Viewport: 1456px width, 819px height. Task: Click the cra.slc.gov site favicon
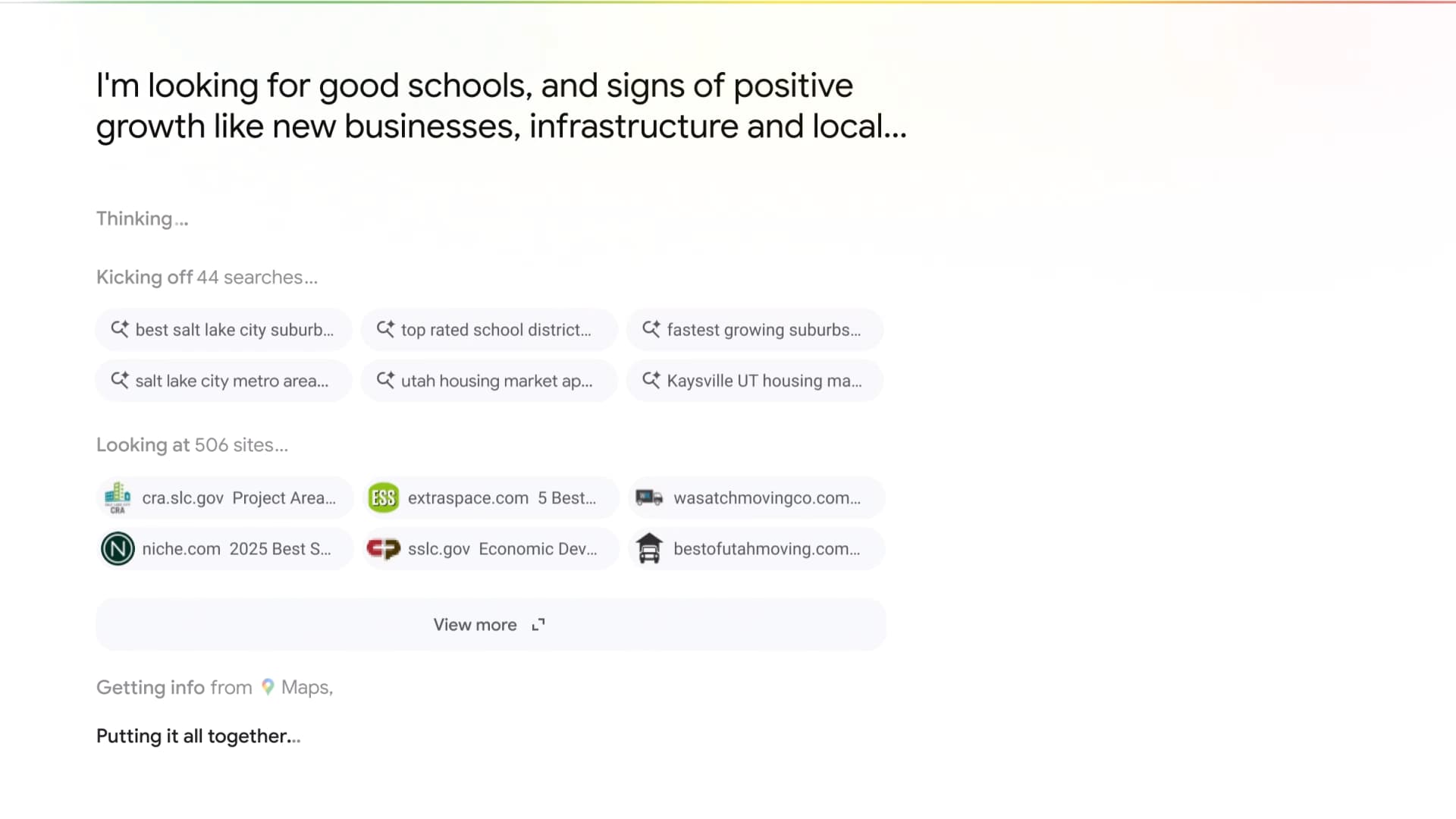click(118, 497)
